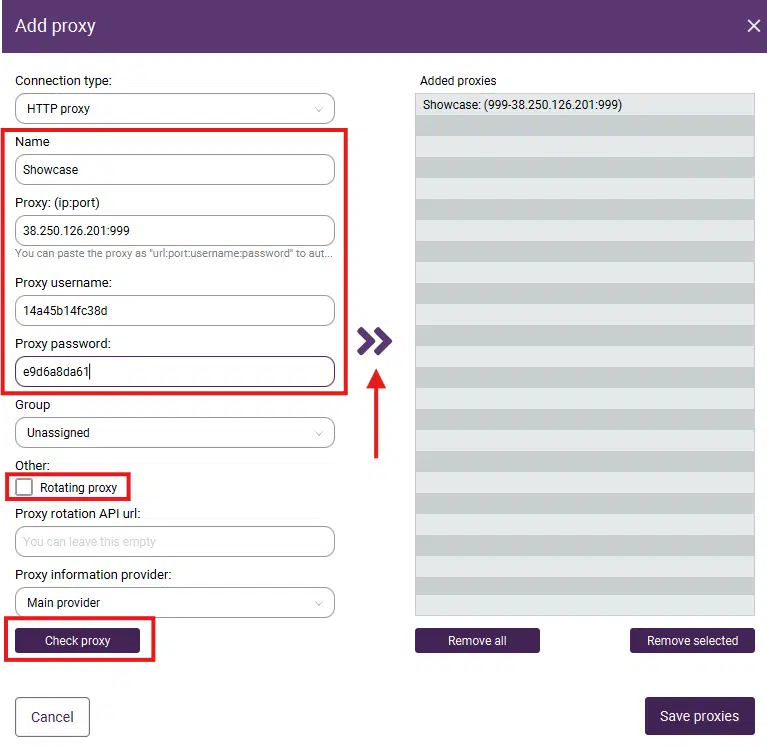This screenshot has width=767, height=747.
Task: Click the Cancel button
Action: (52, 716)
